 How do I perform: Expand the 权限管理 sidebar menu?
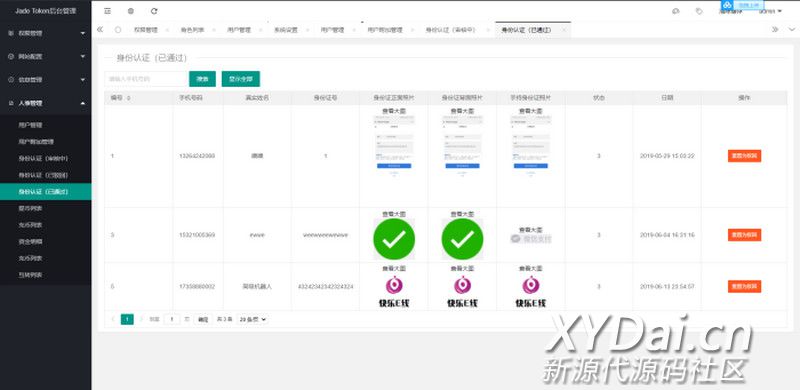(46, 33)
